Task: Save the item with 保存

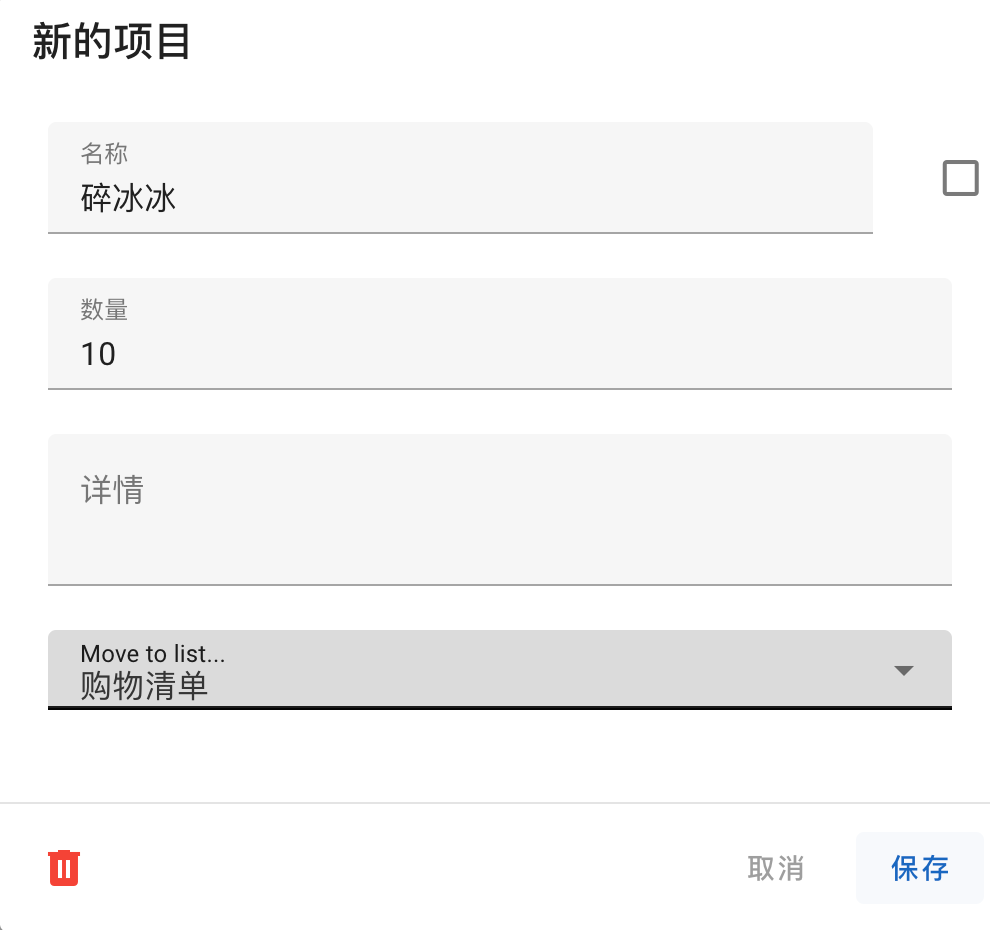Action: 919,868
